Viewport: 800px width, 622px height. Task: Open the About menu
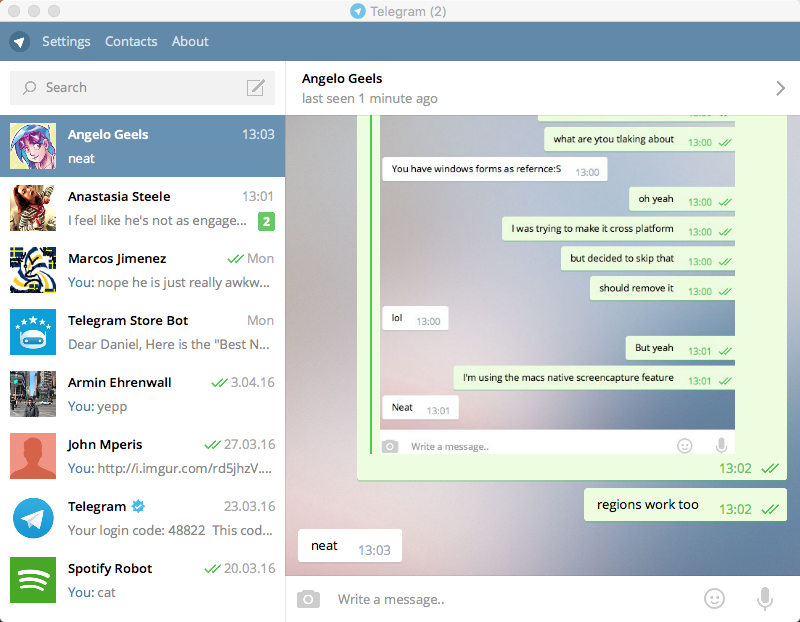click(x=190, y=41)
